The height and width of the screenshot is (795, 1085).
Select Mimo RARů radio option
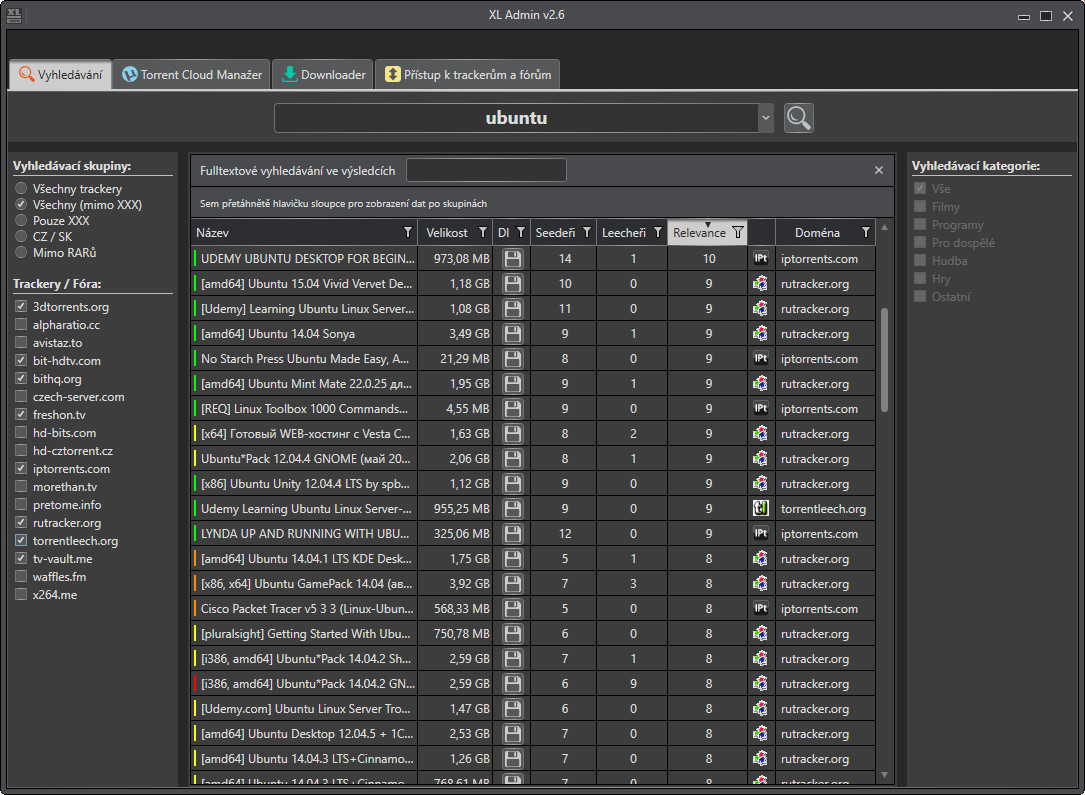[21, 253]
